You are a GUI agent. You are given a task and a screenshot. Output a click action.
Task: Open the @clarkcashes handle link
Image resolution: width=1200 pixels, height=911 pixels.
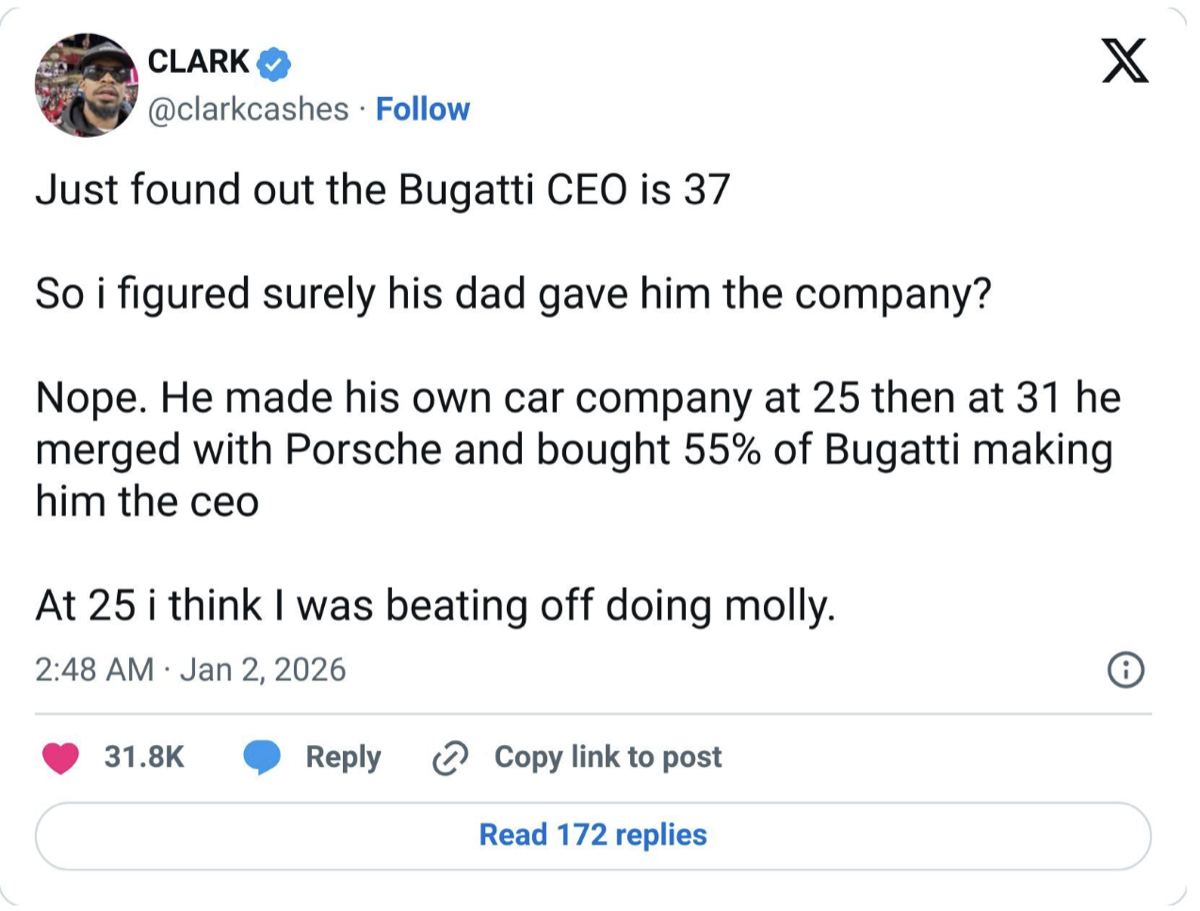pyautogui.click(x=248, y=109)
